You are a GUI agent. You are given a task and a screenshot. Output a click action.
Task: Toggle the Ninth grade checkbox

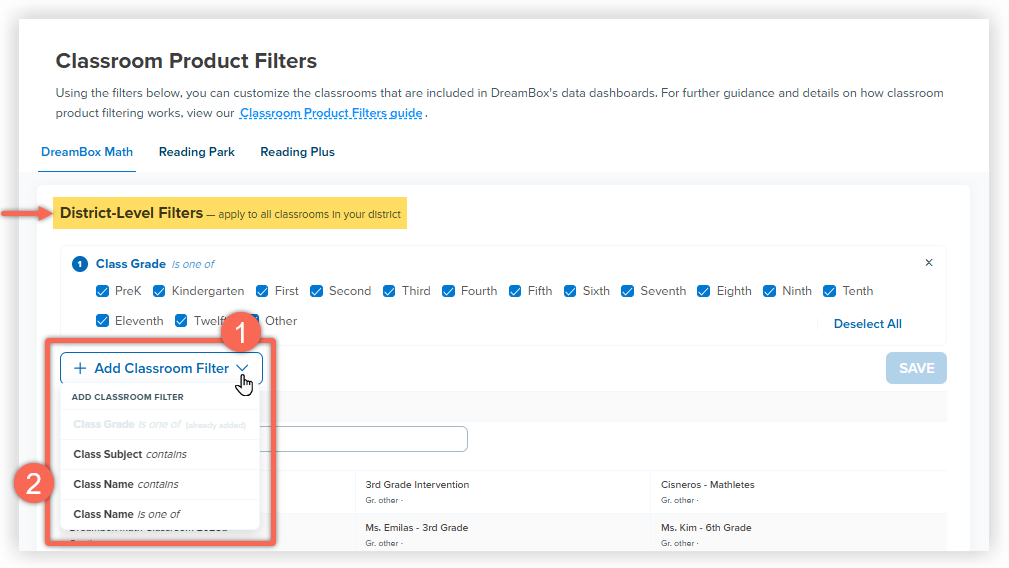coord(769,291)
